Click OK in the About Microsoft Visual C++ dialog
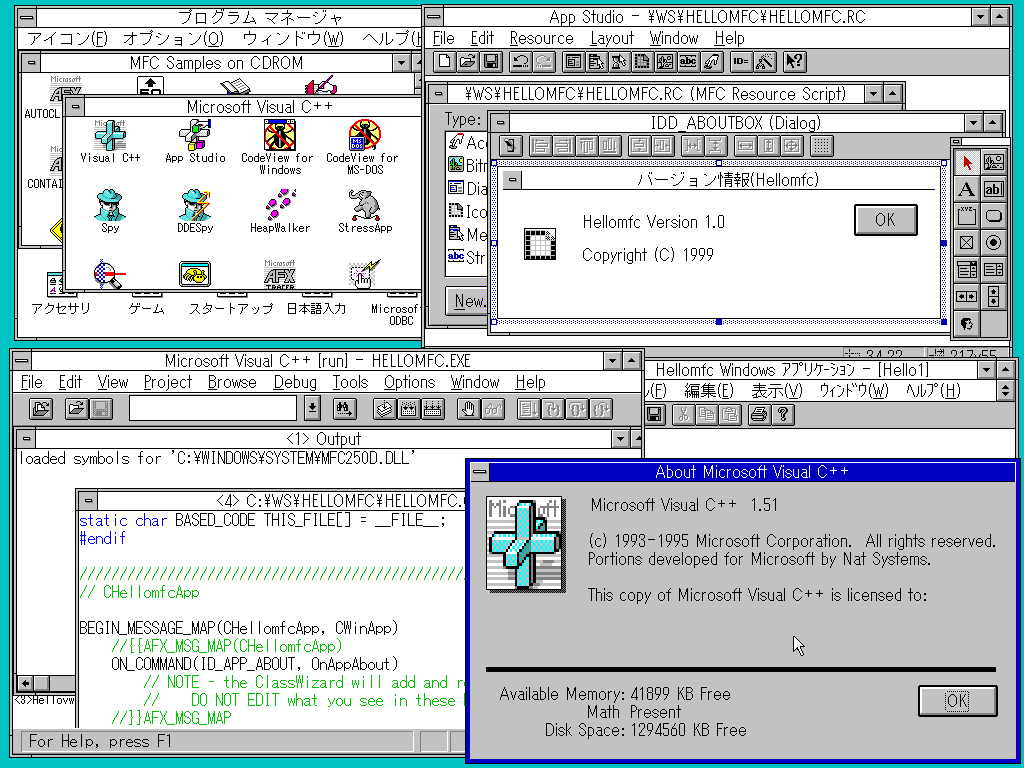The image size is (1024, 768). tap(957, 701)
